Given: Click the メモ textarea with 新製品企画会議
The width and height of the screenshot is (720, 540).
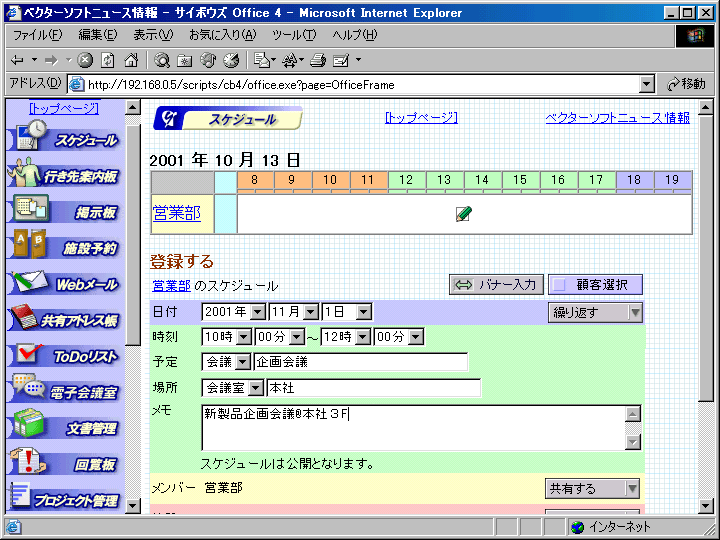Looking at the screenshot, I should [413, 428].
